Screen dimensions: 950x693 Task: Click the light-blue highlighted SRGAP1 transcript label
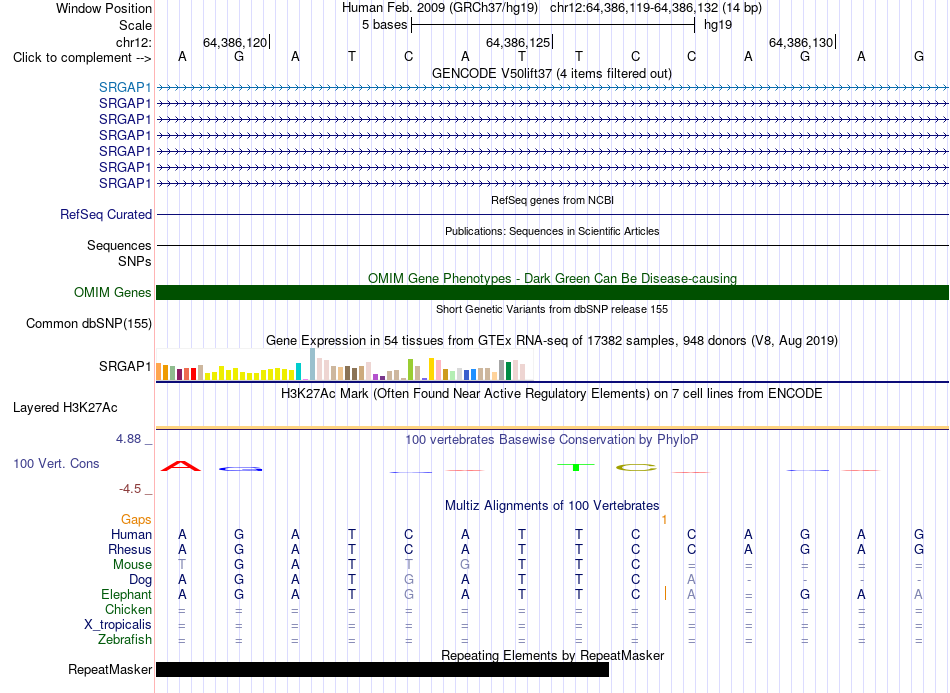[125, 87]
